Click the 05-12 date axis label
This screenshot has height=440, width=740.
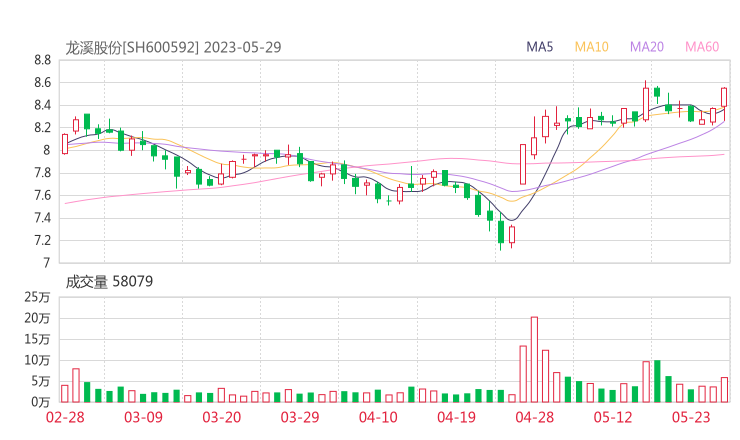click(613, 417)
